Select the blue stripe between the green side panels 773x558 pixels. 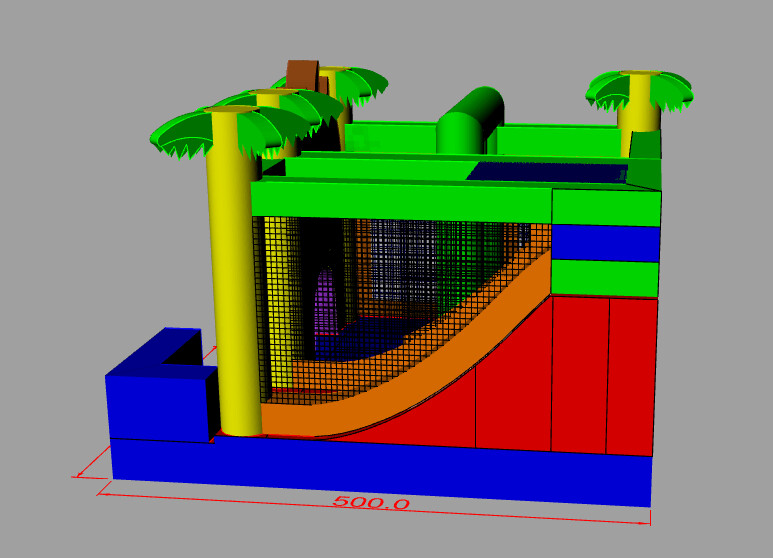pos(606,243)
